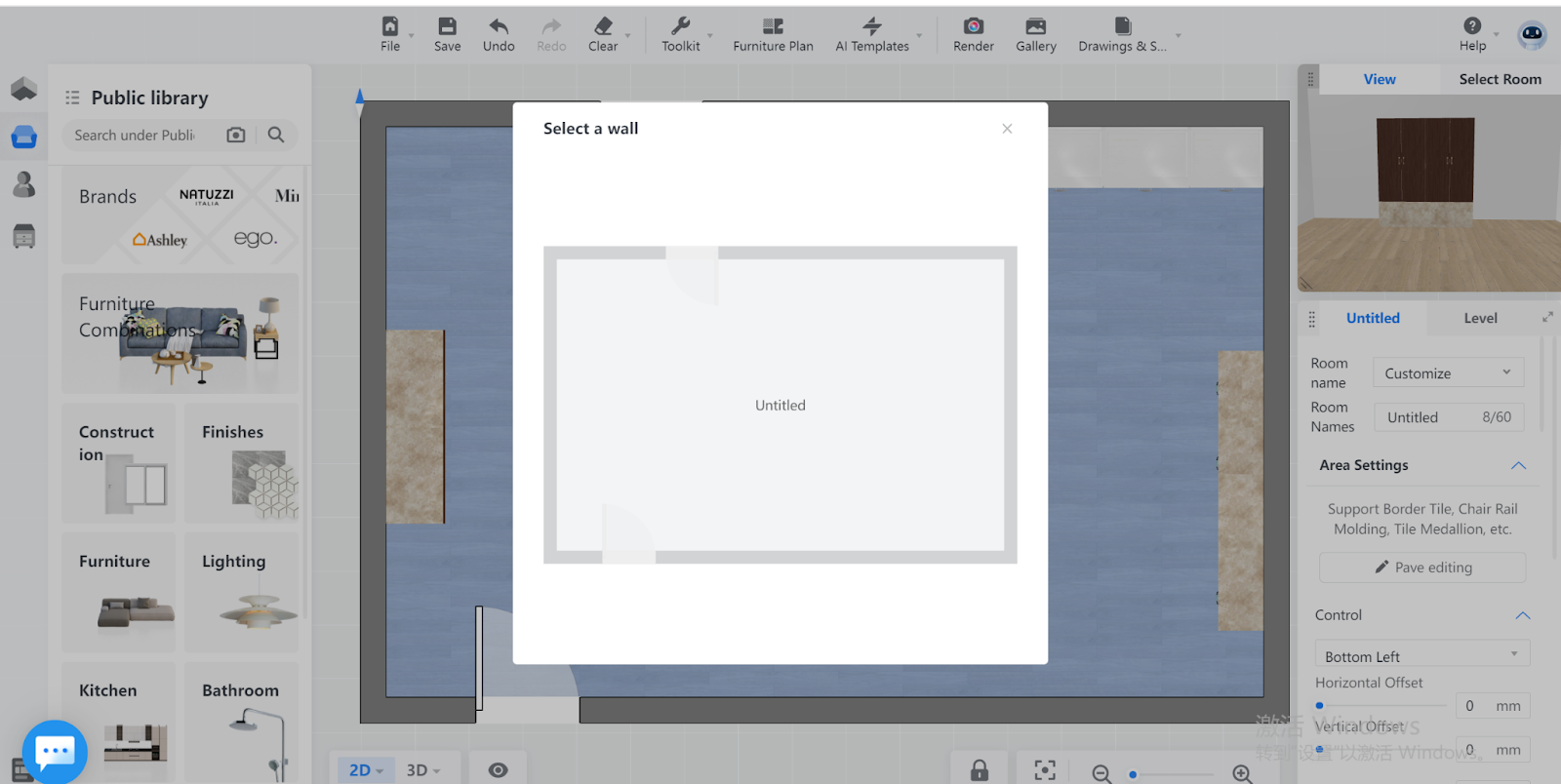Click the Pave editing button
This screenshot has height=784, width=1561.
[x=1422, y=568]
